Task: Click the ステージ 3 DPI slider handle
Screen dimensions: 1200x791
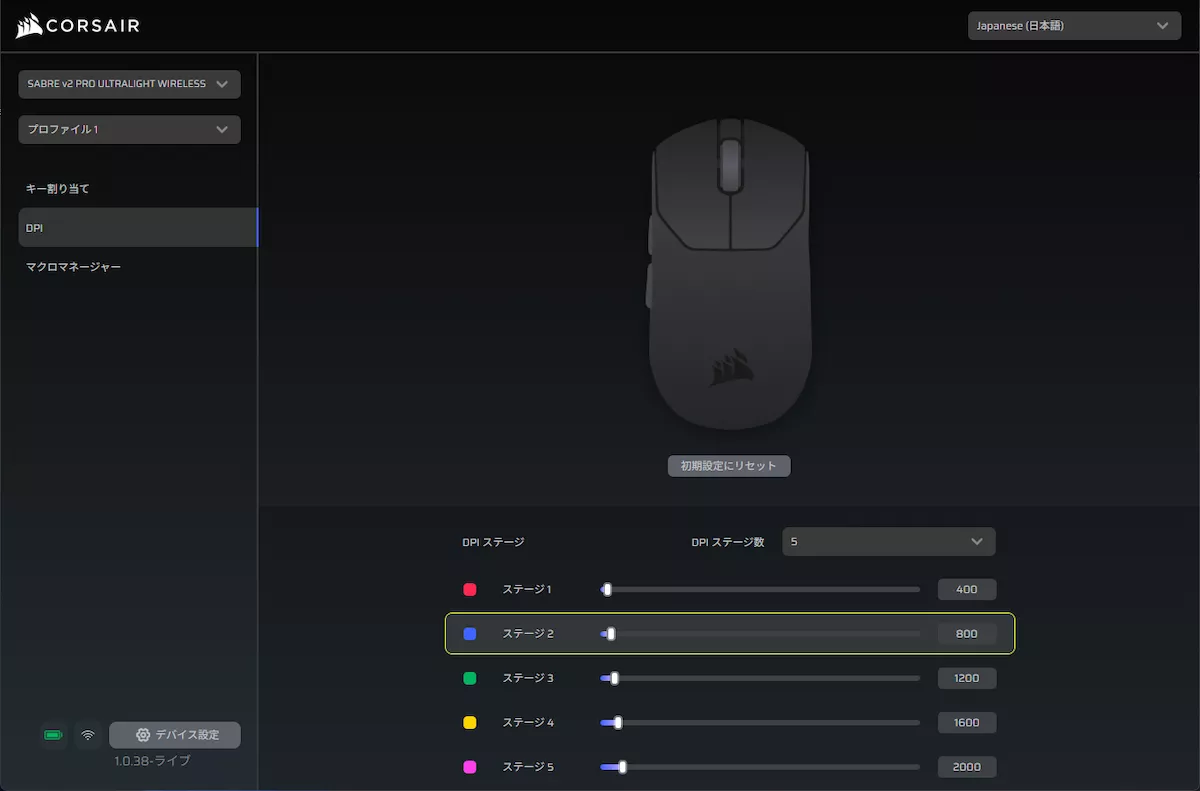Action: click(614, 678)
